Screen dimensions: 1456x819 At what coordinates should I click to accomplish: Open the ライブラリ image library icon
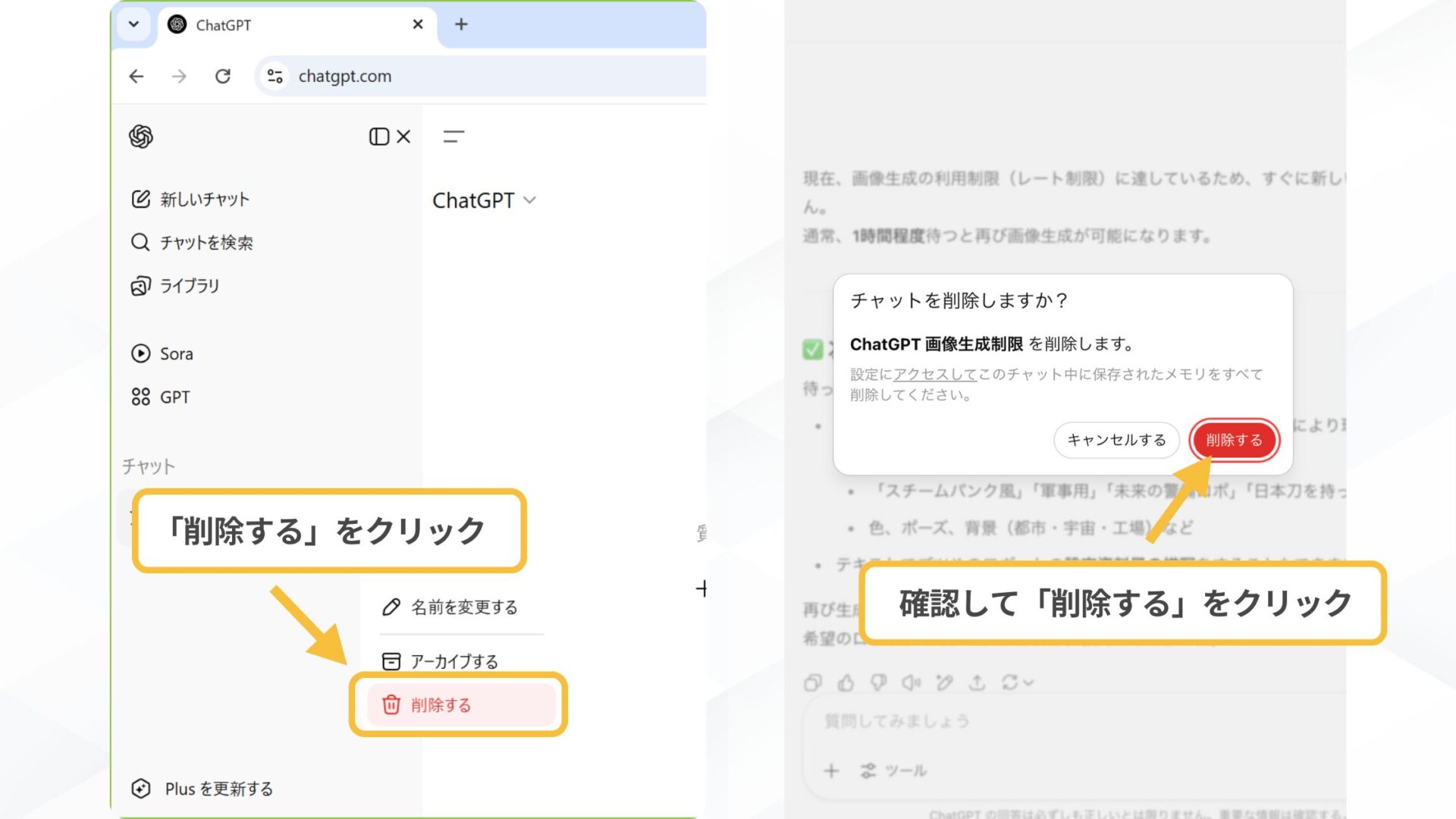[x=140, y=286]
